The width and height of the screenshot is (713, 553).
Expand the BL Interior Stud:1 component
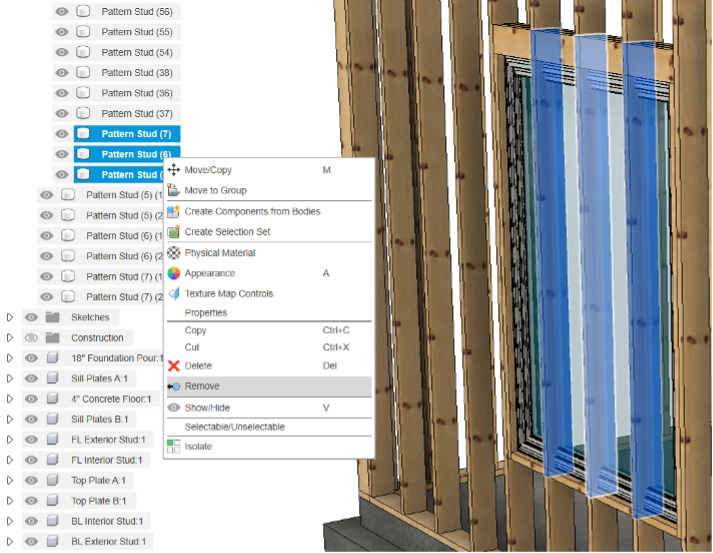[10, 521]
